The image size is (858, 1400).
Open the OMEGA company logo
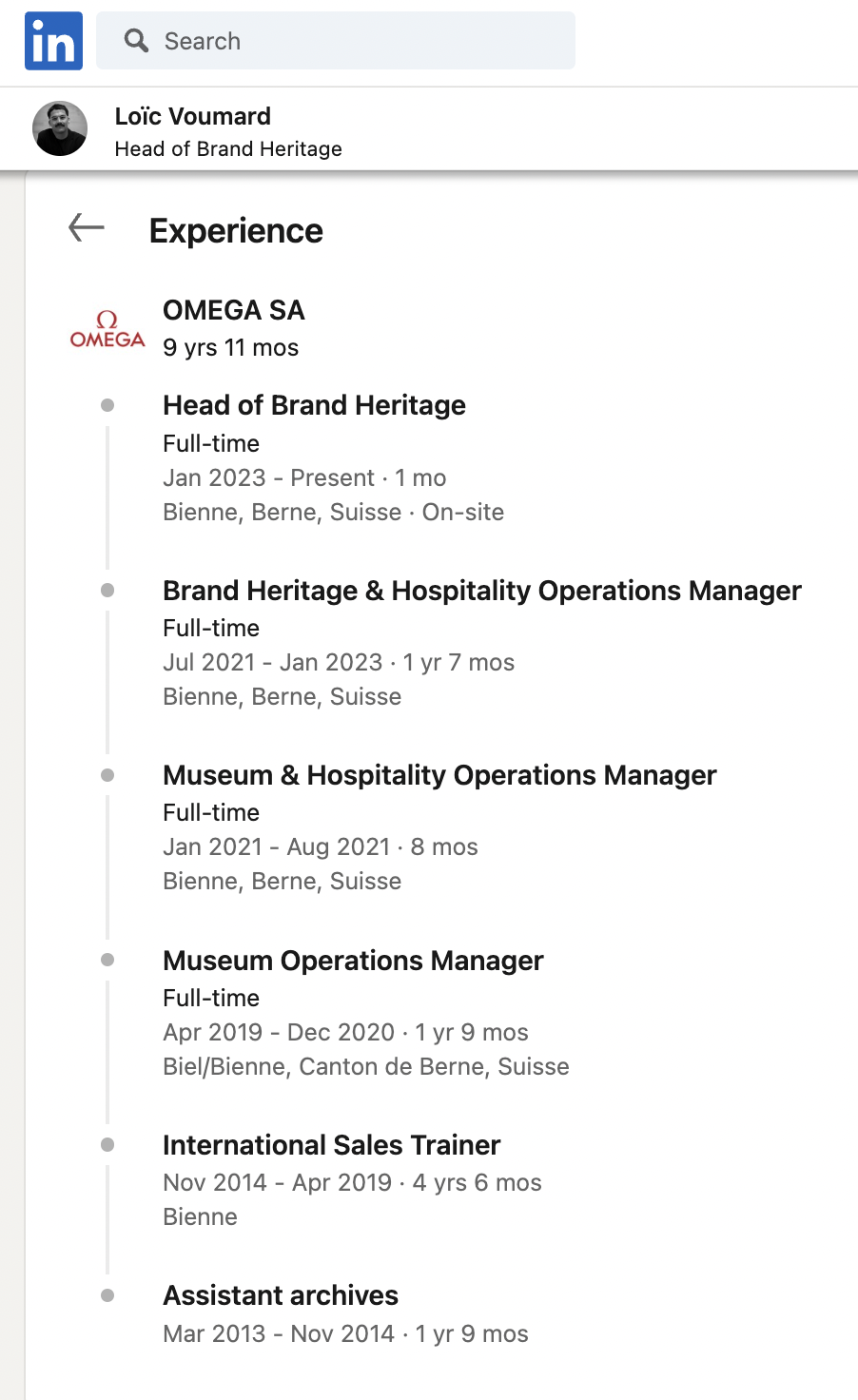[x=107, y=329]
